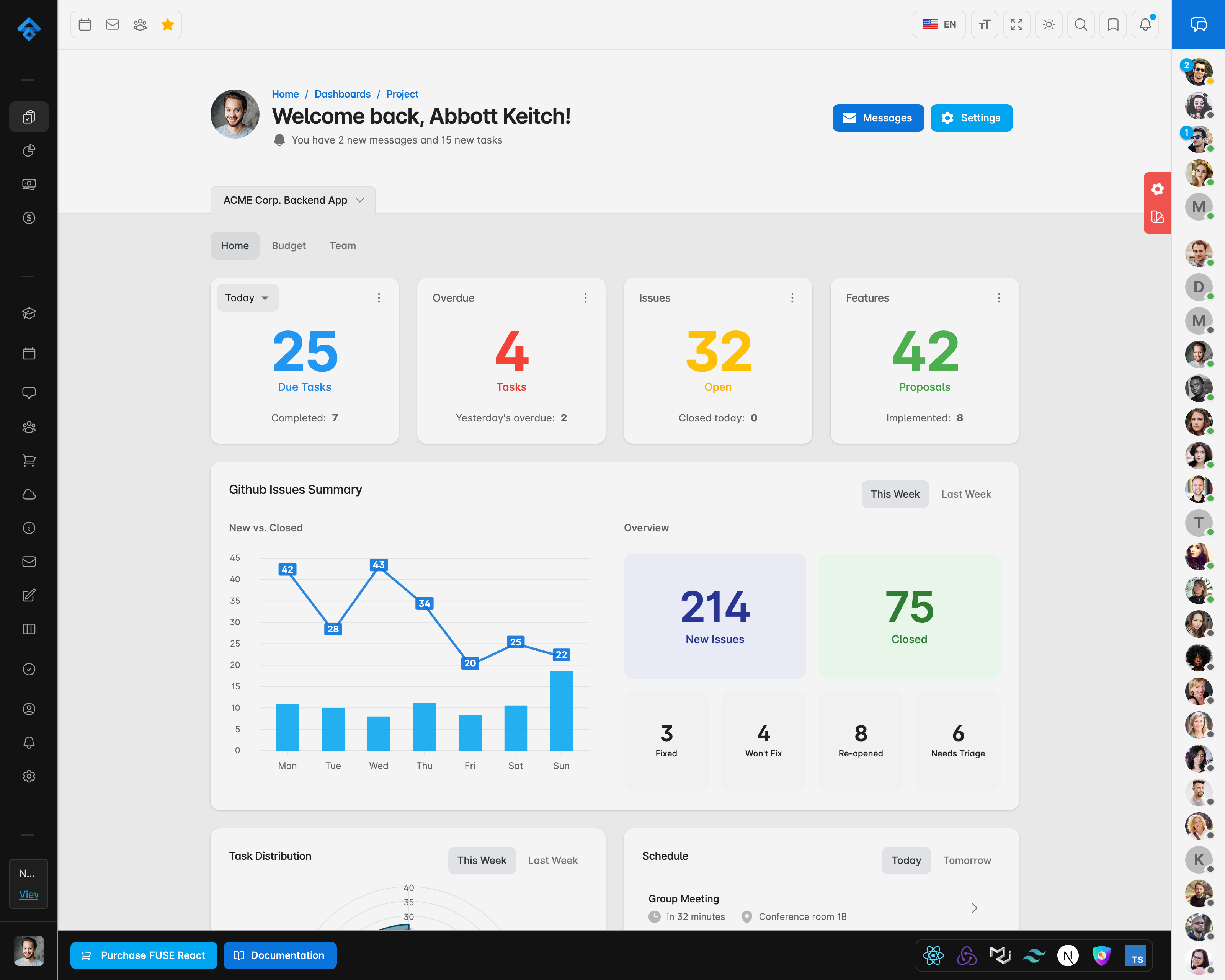Open the Overdue card three-dot menu
Screen dimensions: 1225x980
585,298
